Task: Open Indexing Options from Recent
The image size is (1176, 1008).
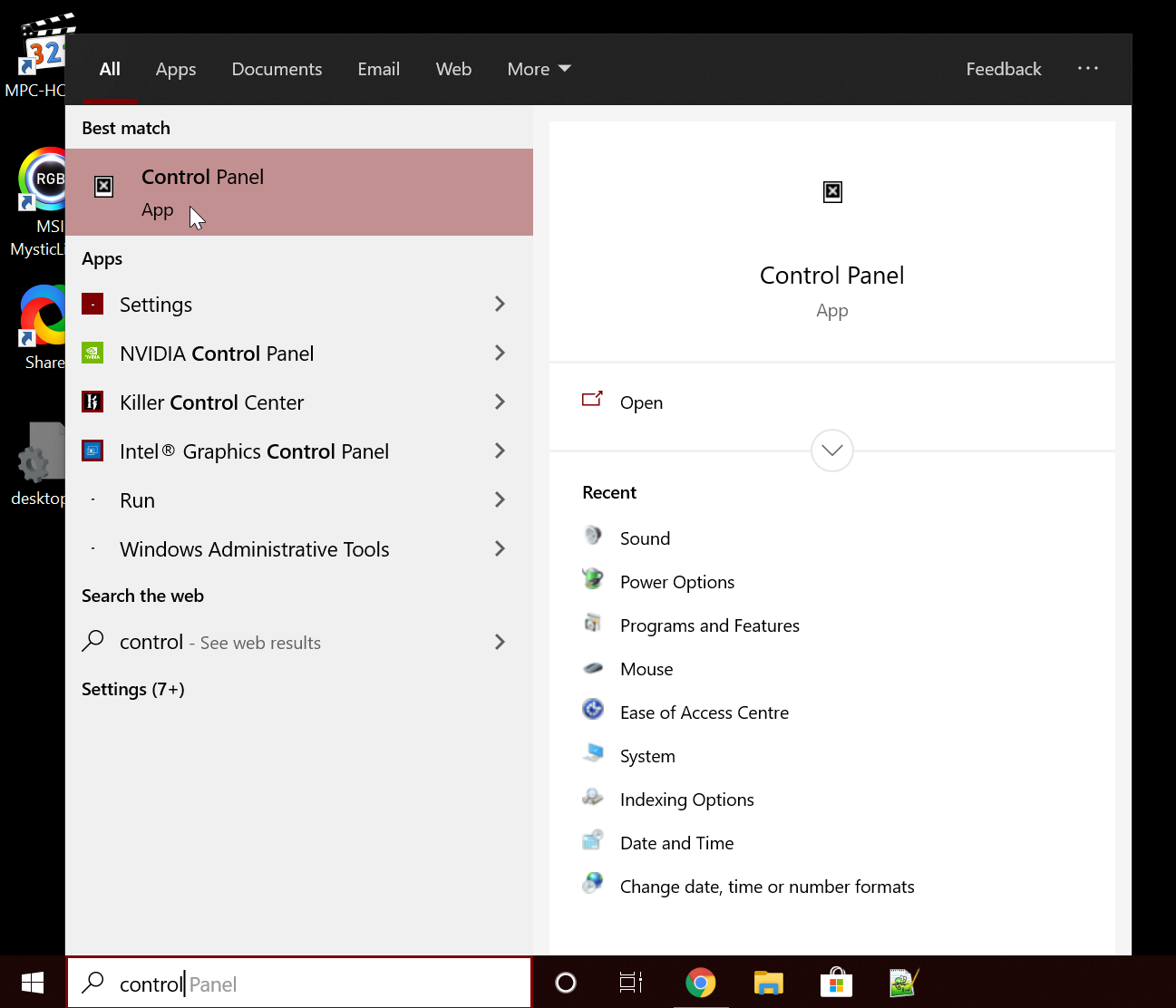Action: (x=687, y=800)
